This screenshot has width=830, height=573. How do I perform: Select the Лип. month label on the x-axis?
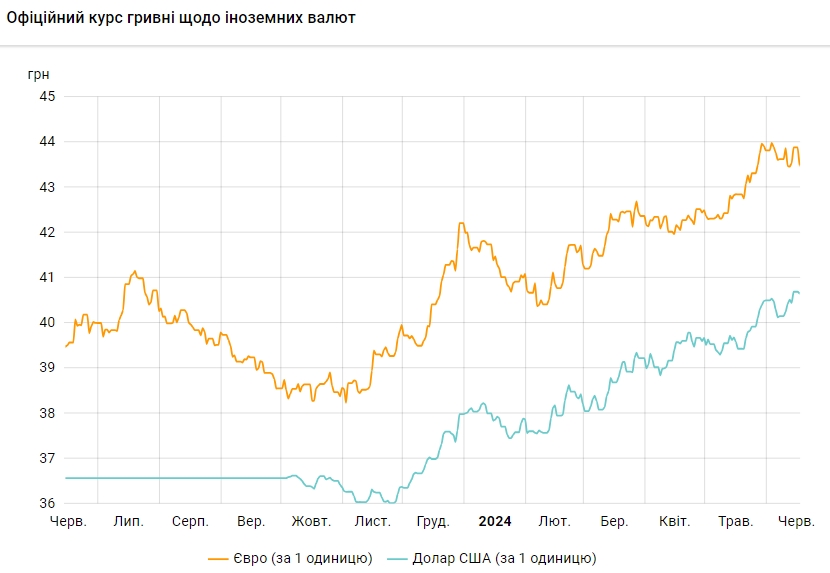point(129,522)
